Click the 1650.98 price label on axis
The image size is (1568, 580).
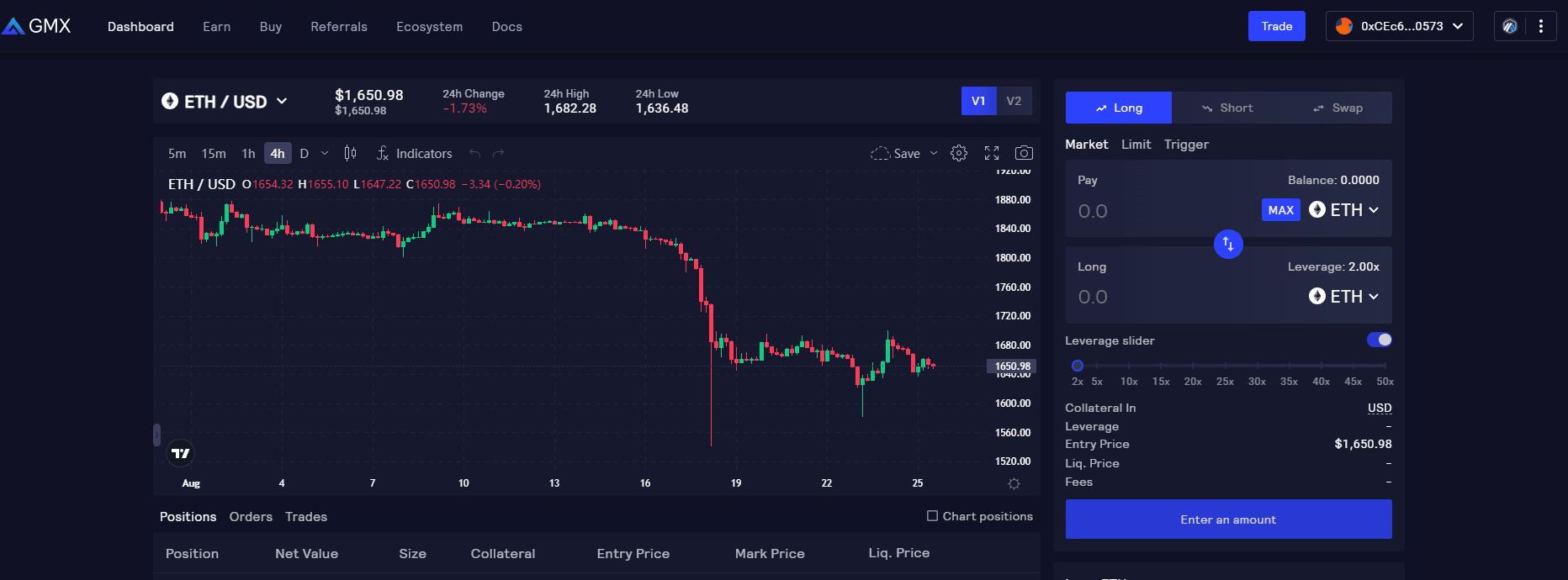pos(1012,366)
